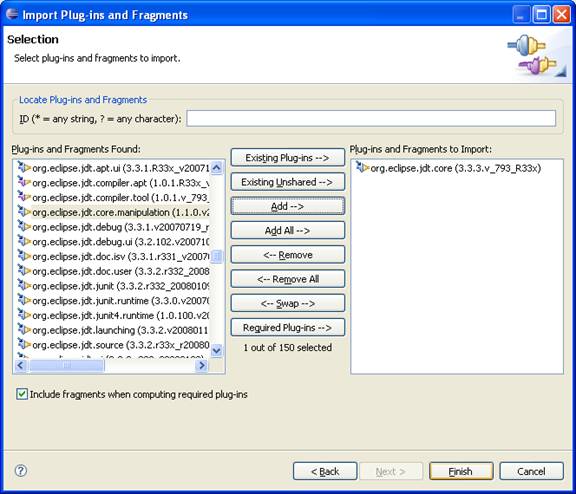The height and width of the screenshot is (494, 576).
Task: Click the plug-in icon beside org.eclipse.jdt.apt.ui
Action: click(x=24, y=167)
